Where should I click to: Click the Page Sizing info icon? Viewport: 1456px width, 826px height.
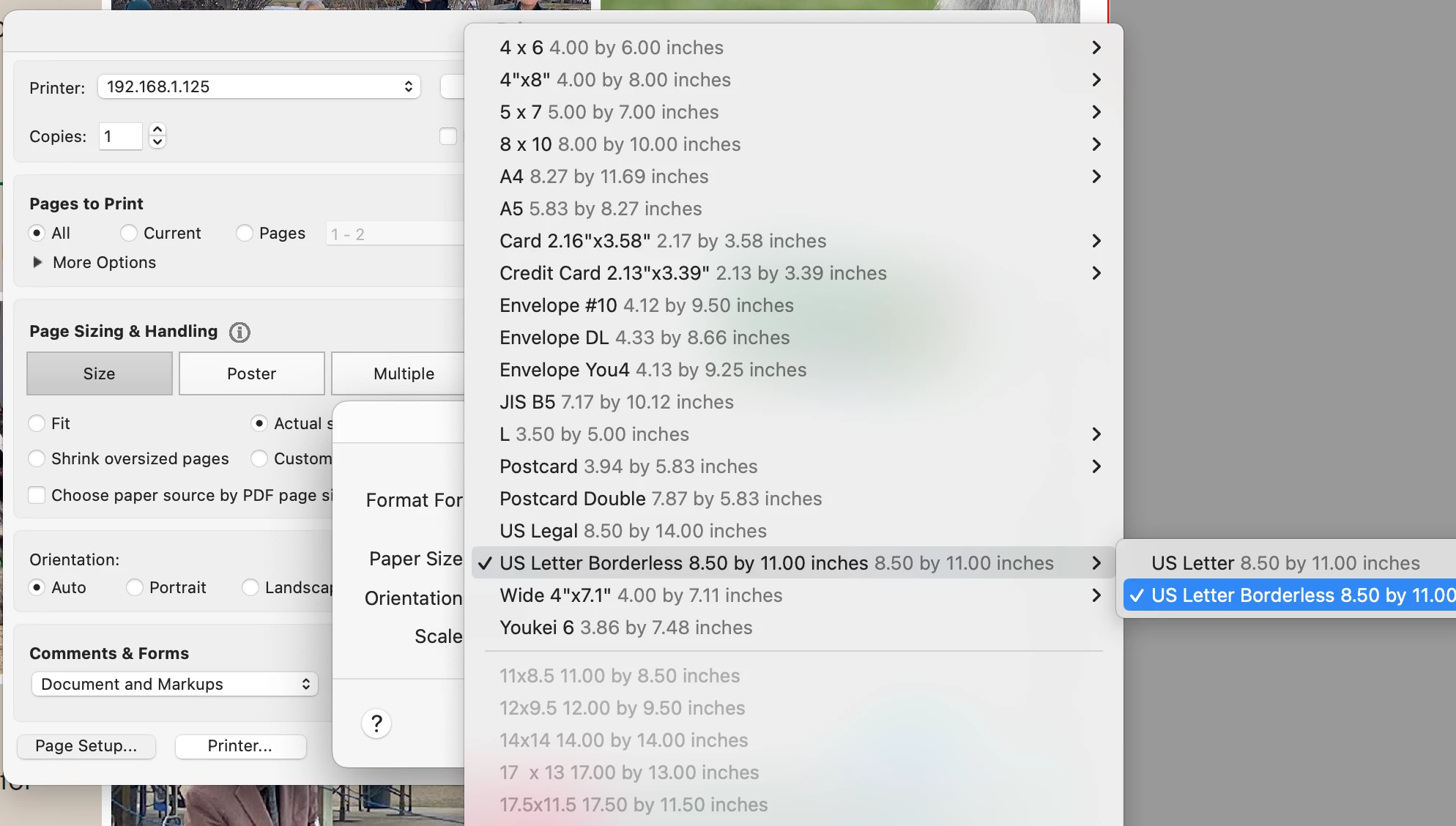(239, 332)
